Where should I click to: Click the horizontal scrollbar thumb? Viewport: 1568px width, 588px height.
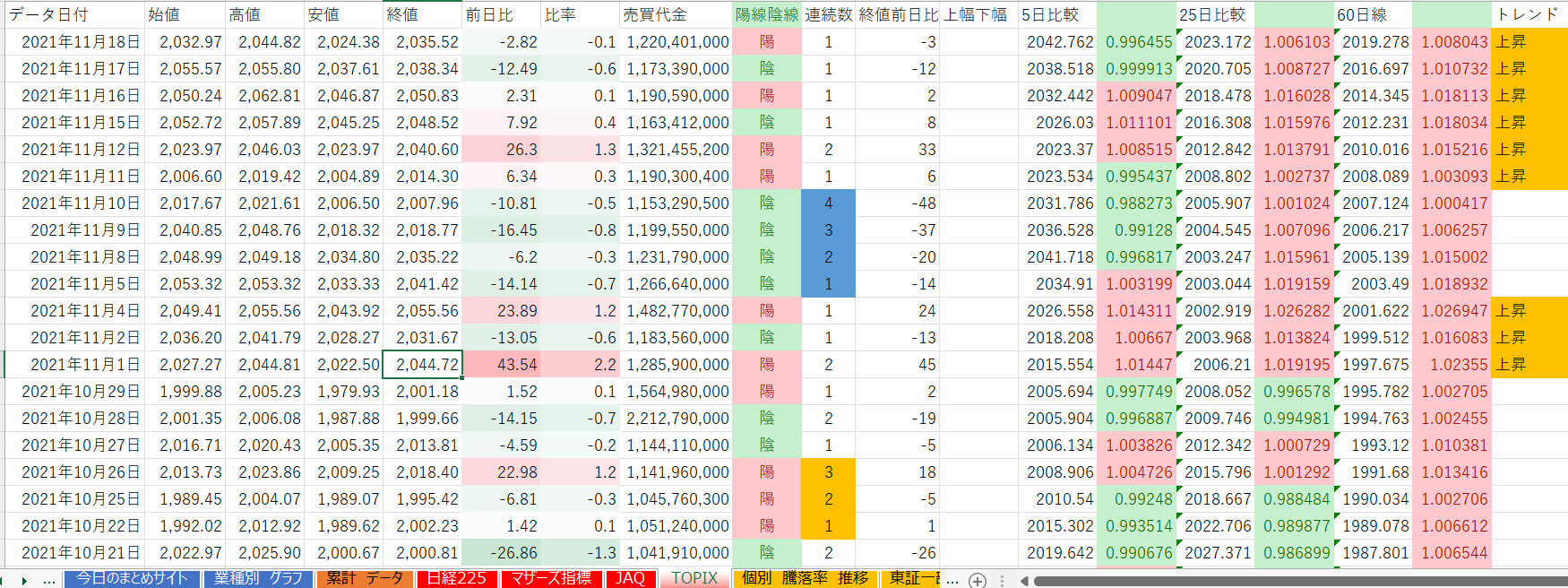(1299, 581)
